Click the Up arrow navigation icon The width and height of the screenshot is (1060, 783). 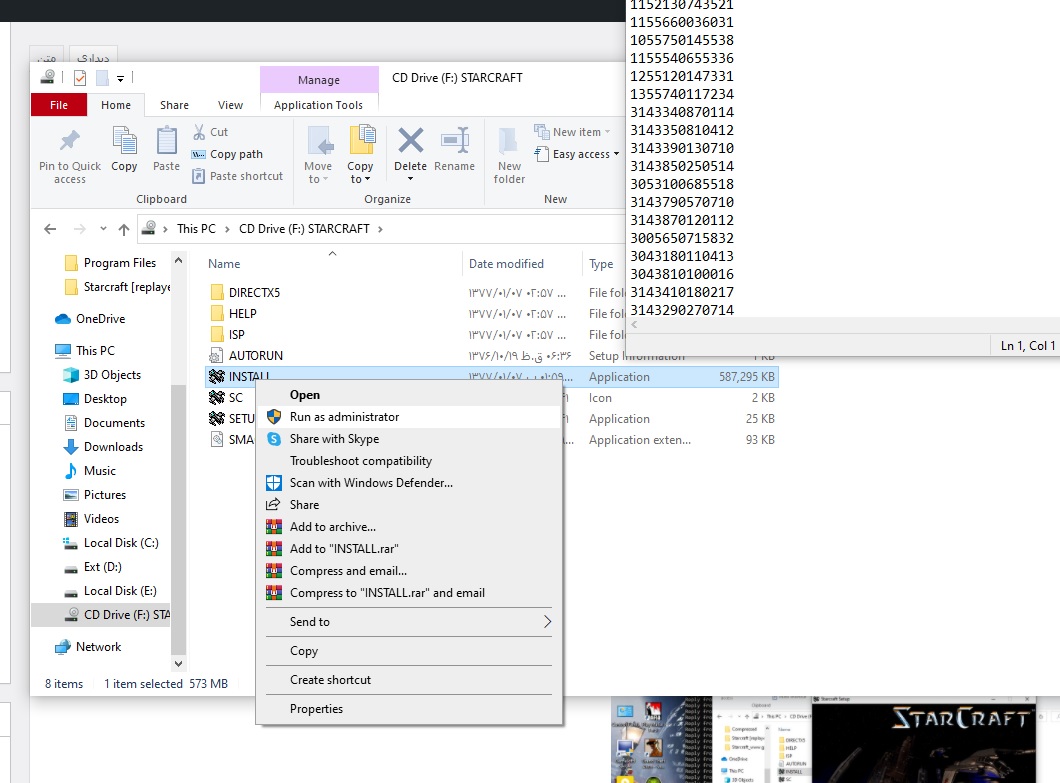point(124,229)
